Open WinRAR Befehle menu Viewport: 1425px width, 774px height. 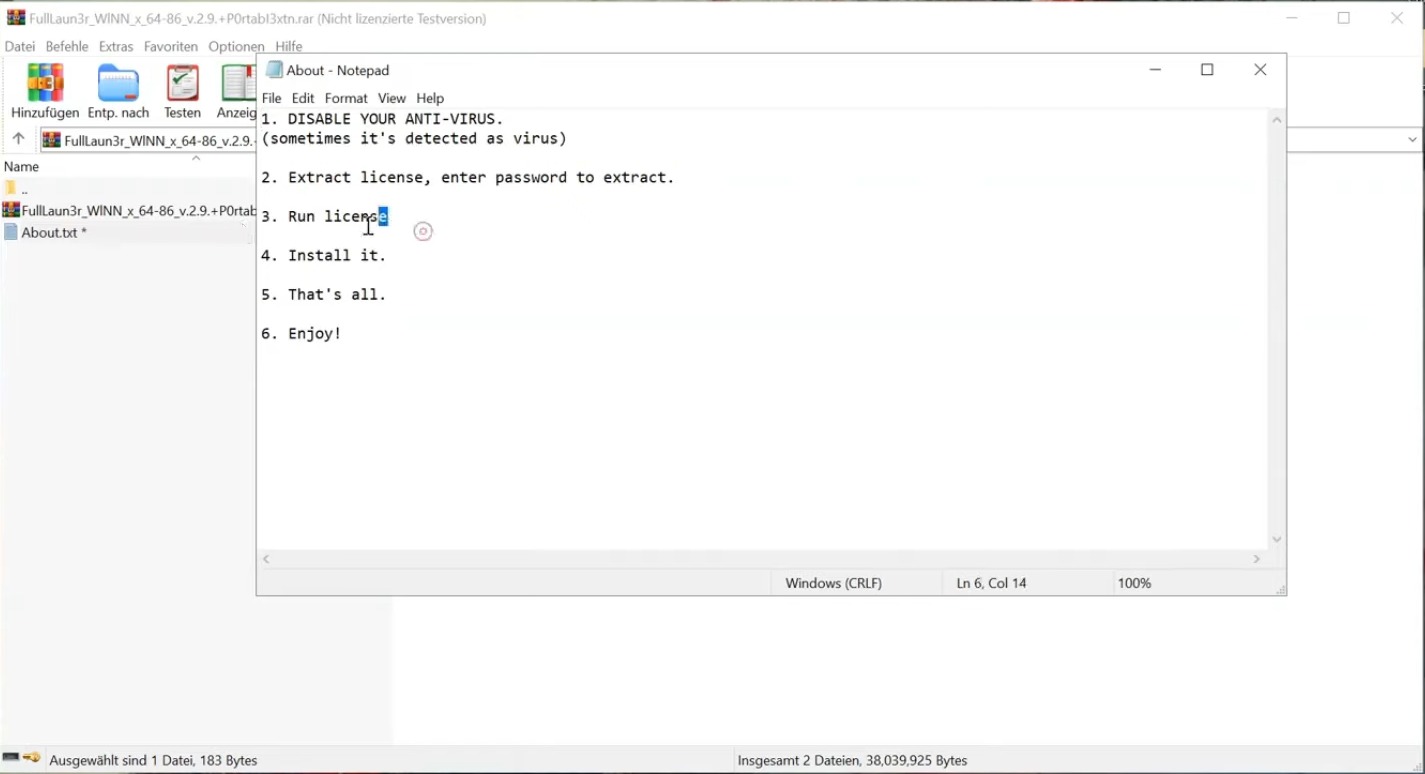point(67,47)
